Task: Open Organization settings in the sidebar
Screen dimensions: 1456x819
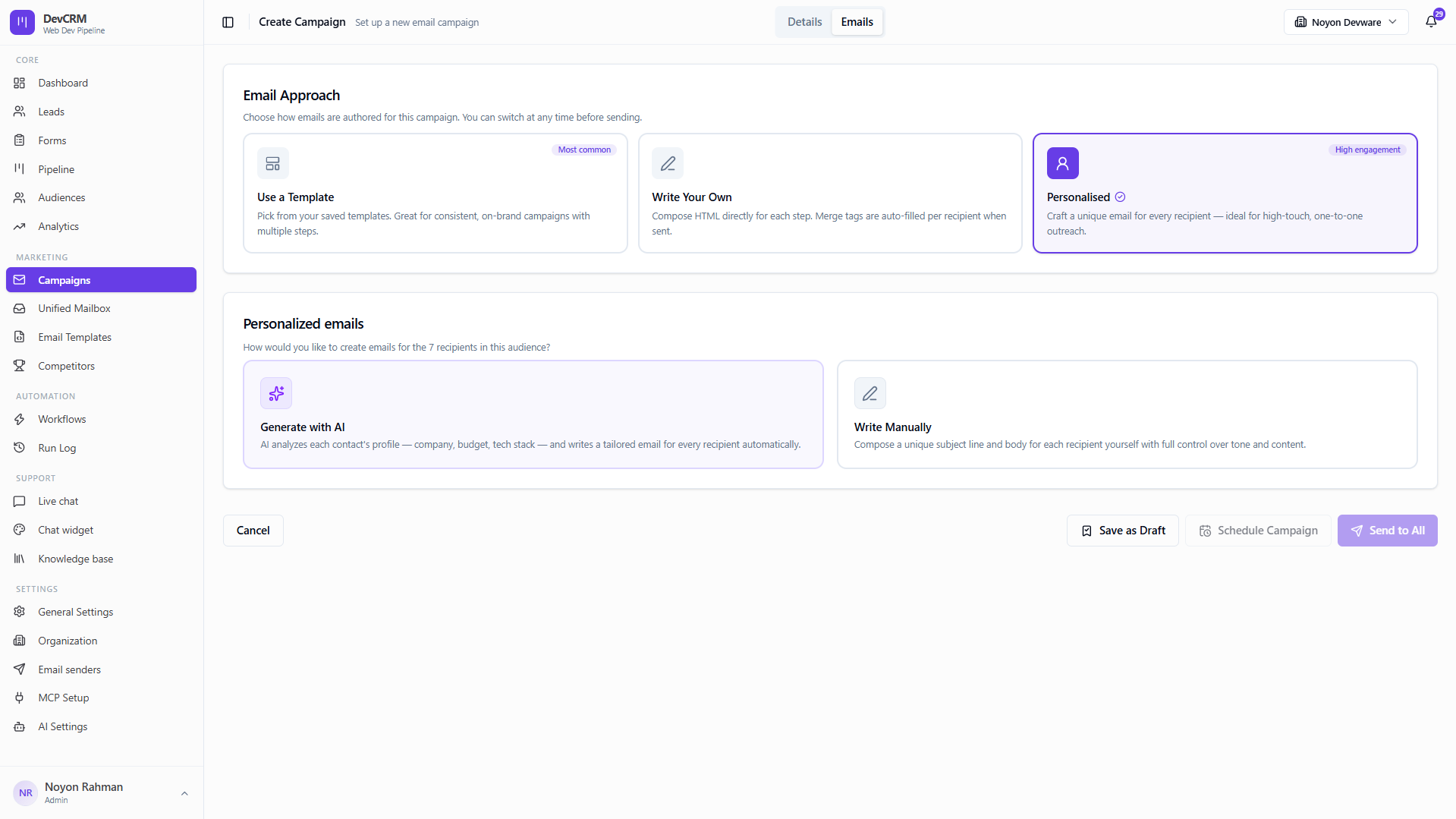Action: point(102,641)
